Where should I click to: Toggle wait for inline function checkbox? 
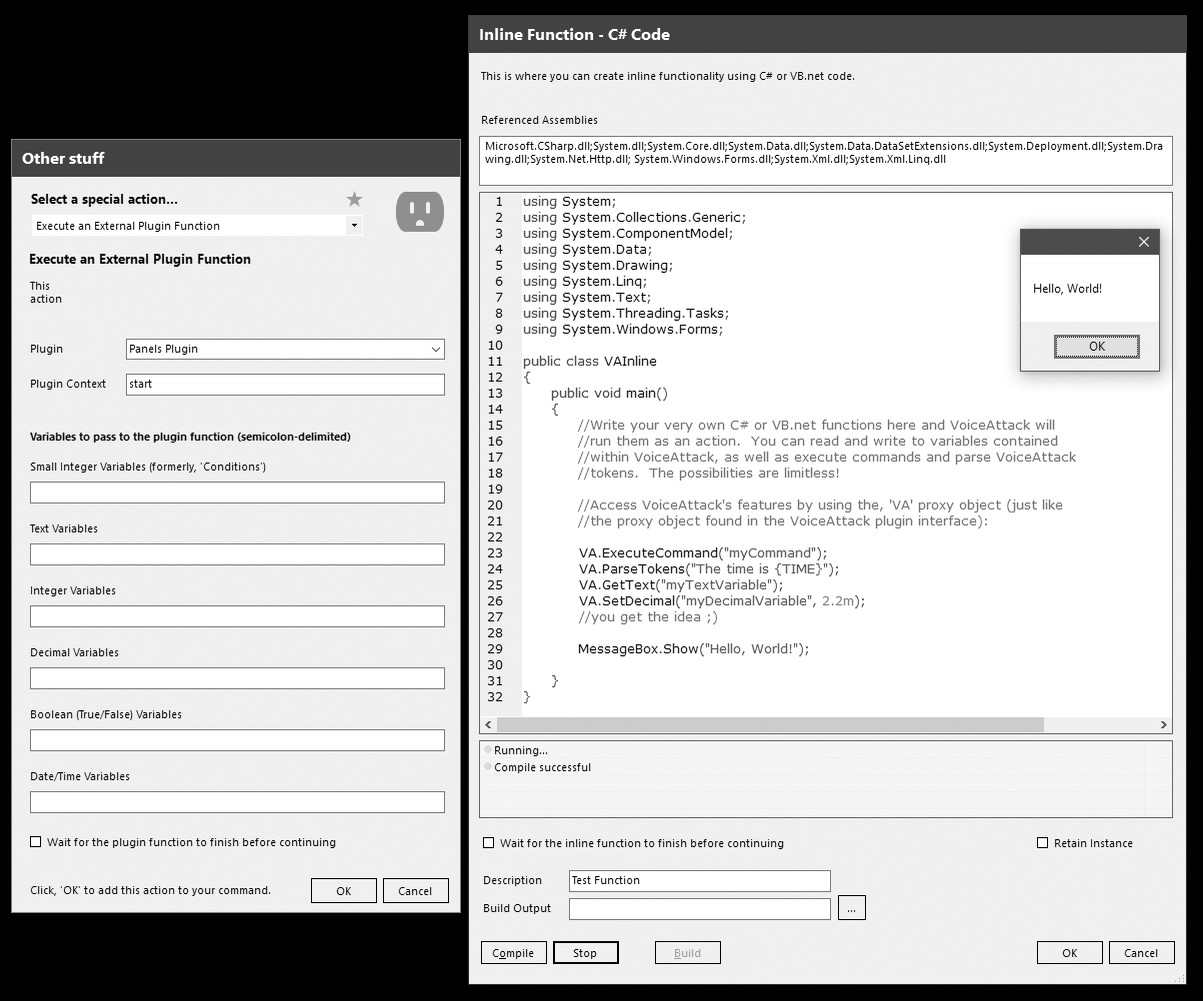488,843
